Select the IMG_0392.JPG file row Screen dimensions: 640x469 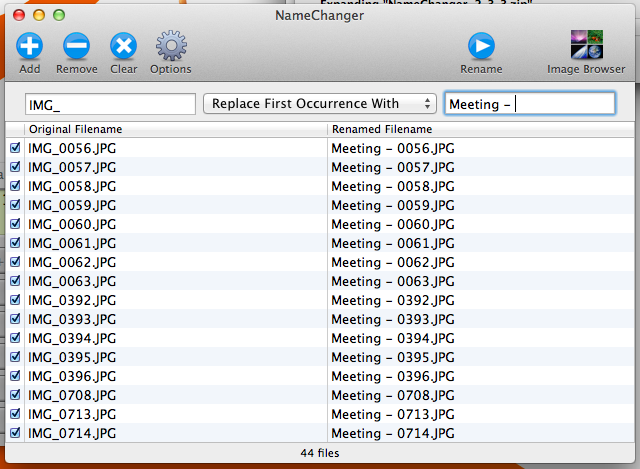click(x=72, y=300)
